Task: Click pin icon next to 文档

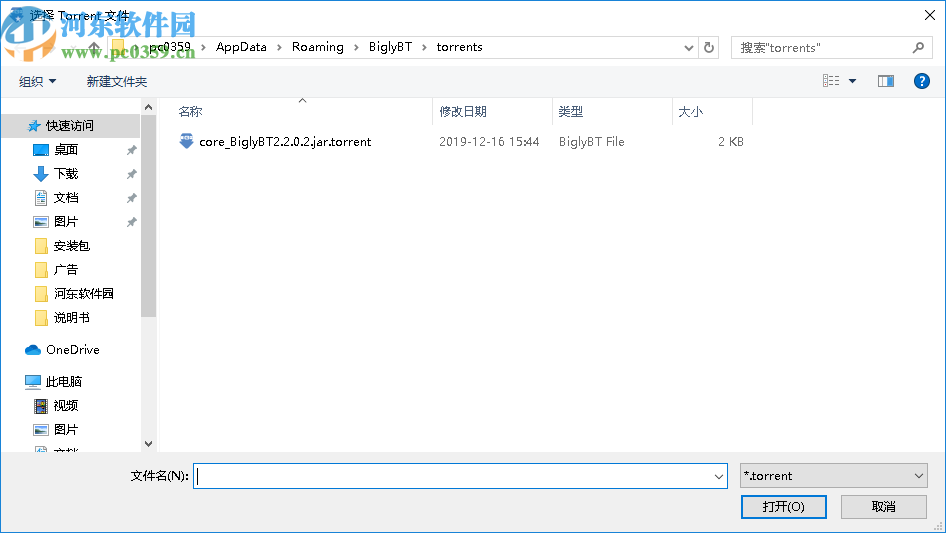Action: (131, 198)
